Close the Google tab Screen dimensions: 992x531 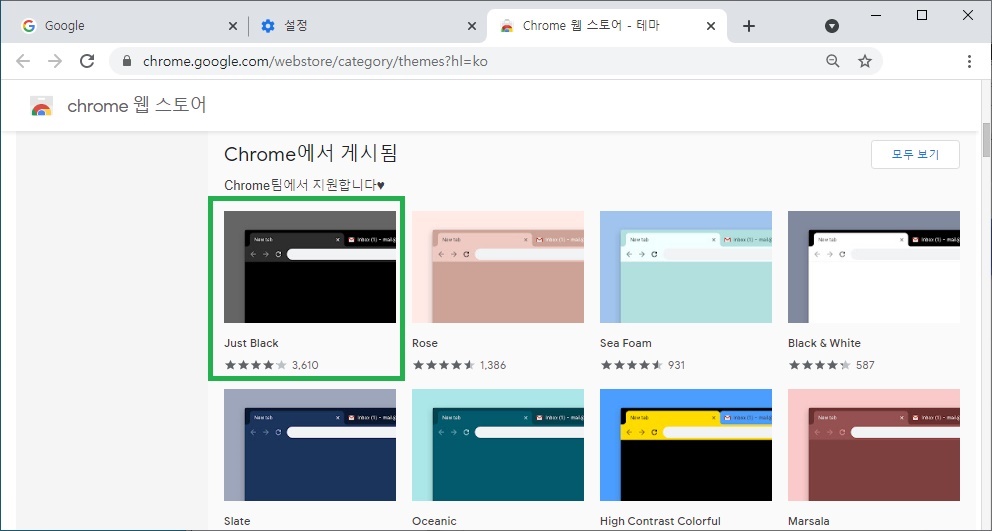click(233, 26)
